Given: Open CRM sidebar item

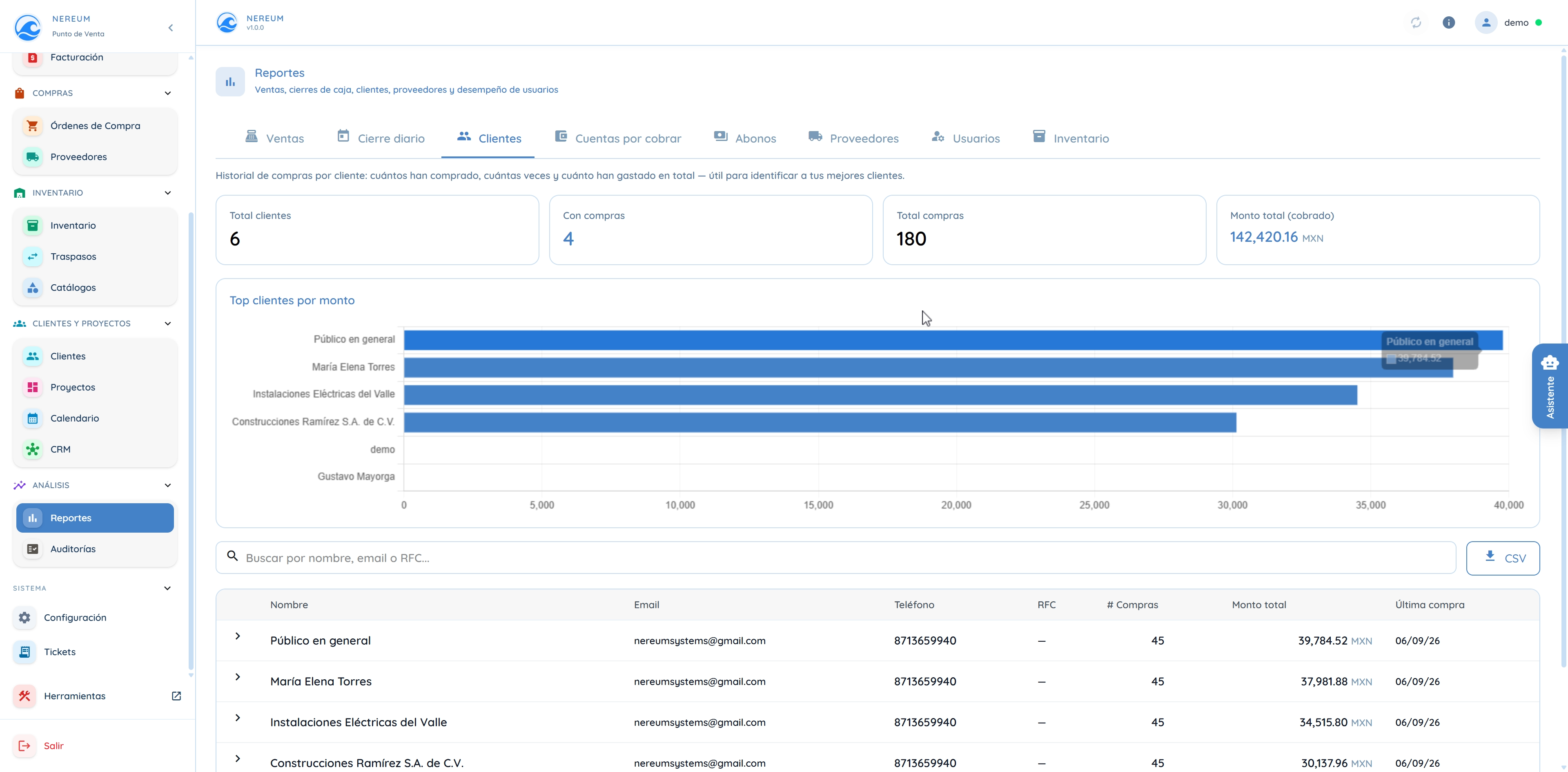Looking at the screenshot, I should (95, 449).
